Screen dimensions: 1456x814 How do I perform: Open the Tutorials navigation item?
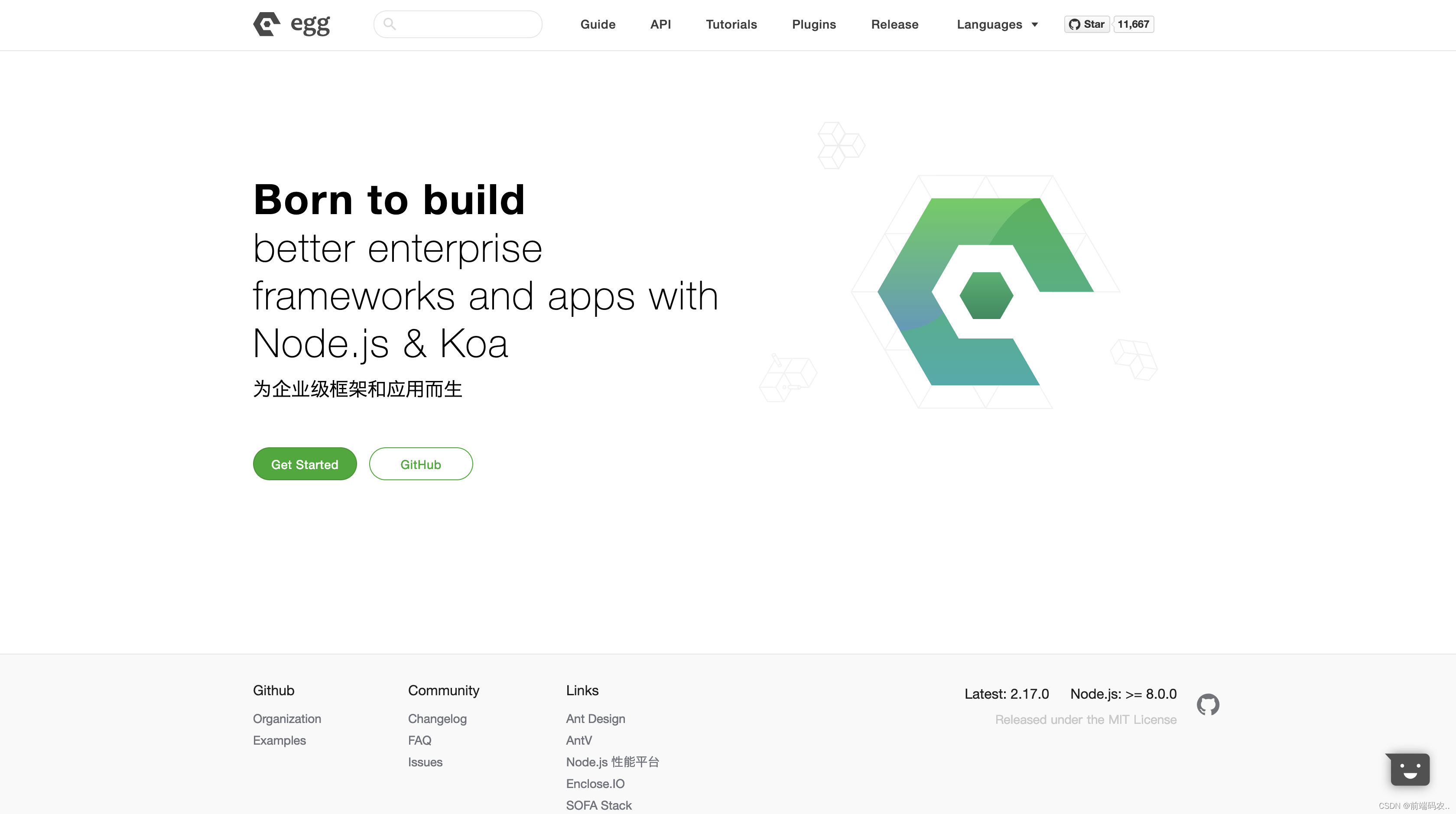731,24
